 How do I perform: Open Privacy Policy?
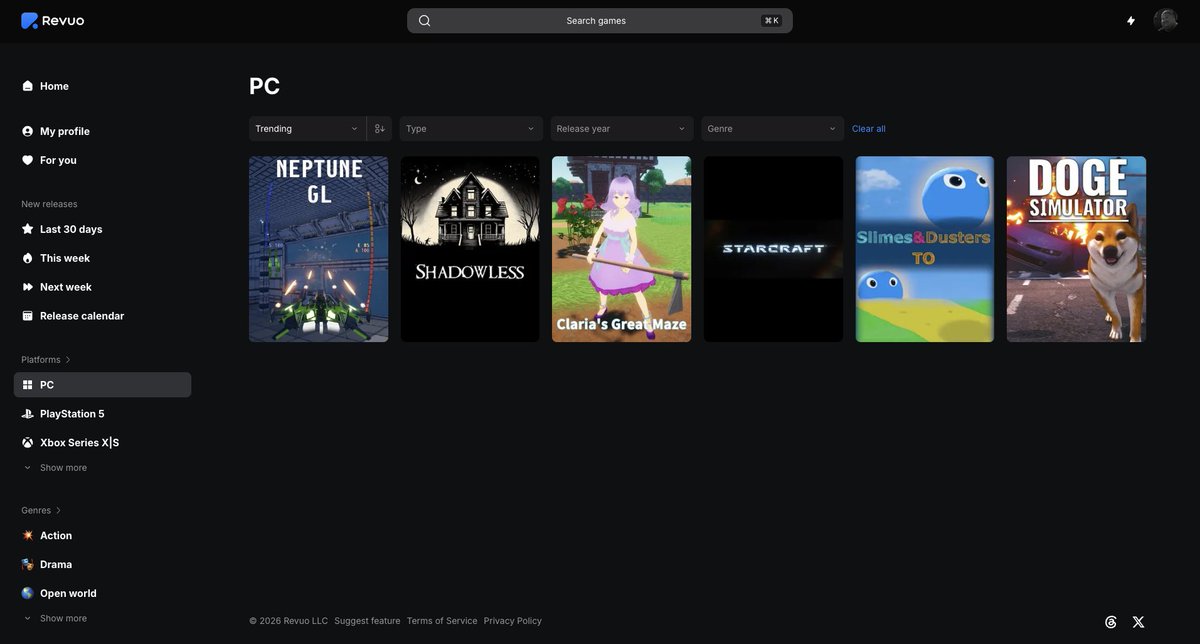coord(513,621)
